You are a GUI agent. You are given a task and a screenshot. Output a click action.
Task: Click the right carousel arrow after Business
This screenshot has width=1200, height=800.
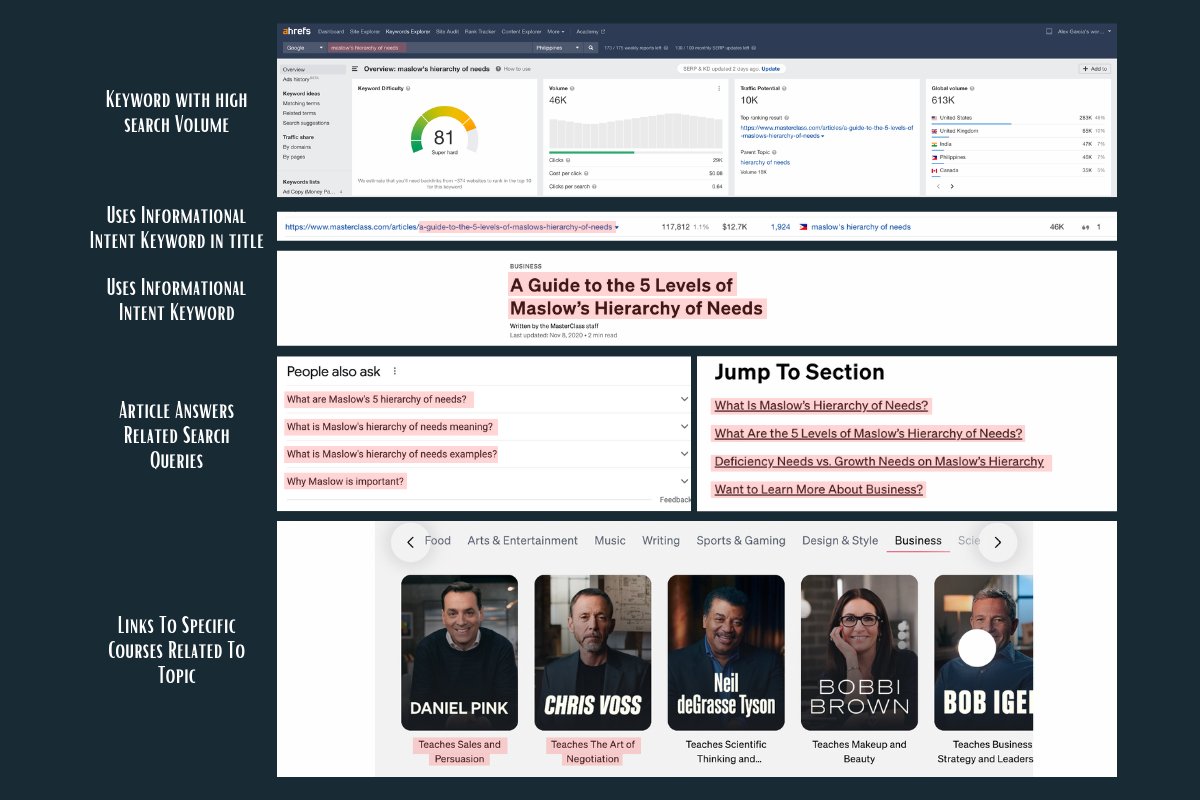(997, 542)
